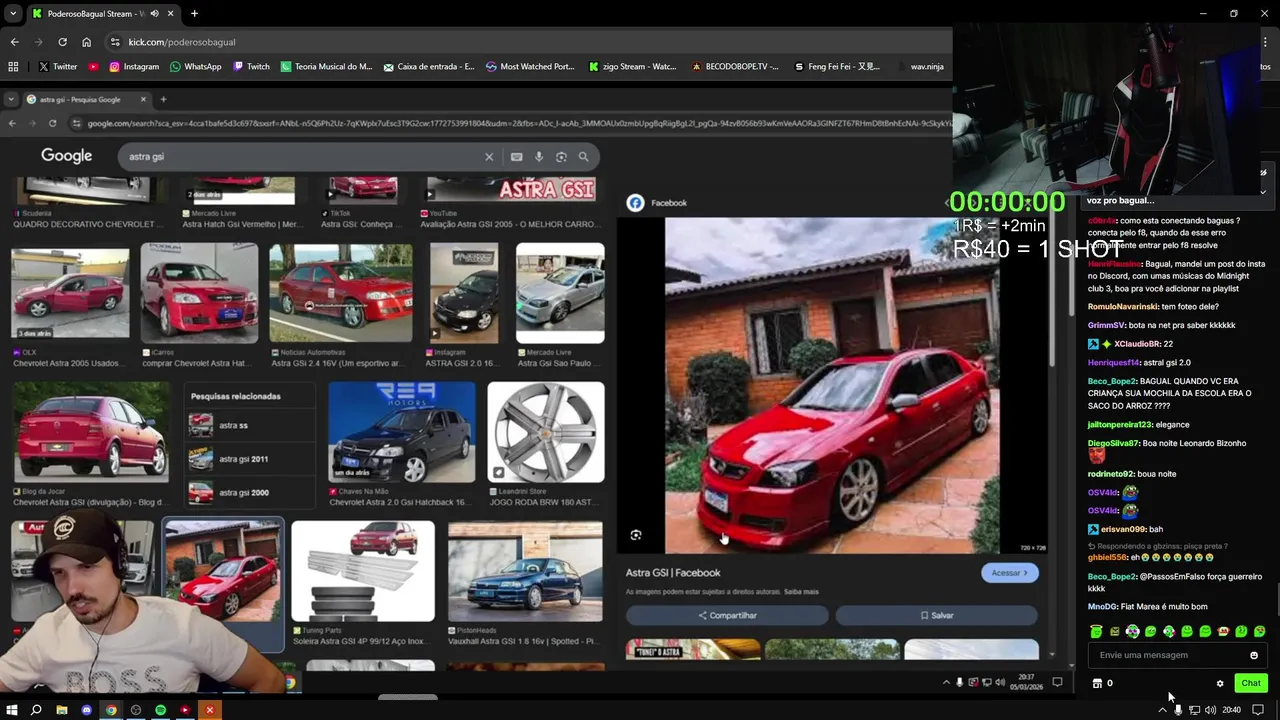Focus the astra gsi search field

[x=300, y=156]
